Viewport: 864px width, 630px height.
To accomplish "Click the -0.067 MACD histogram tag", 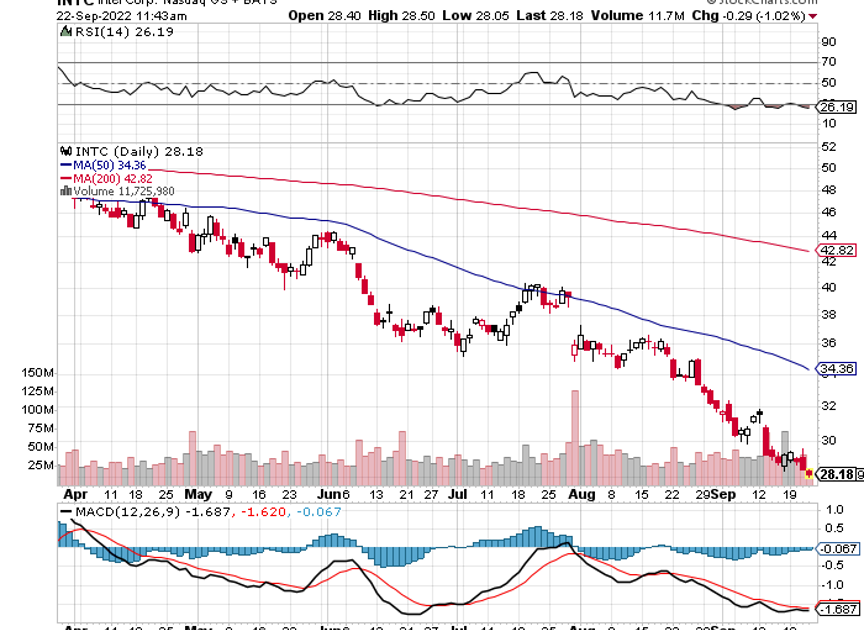I will click(x=836, y=548).
